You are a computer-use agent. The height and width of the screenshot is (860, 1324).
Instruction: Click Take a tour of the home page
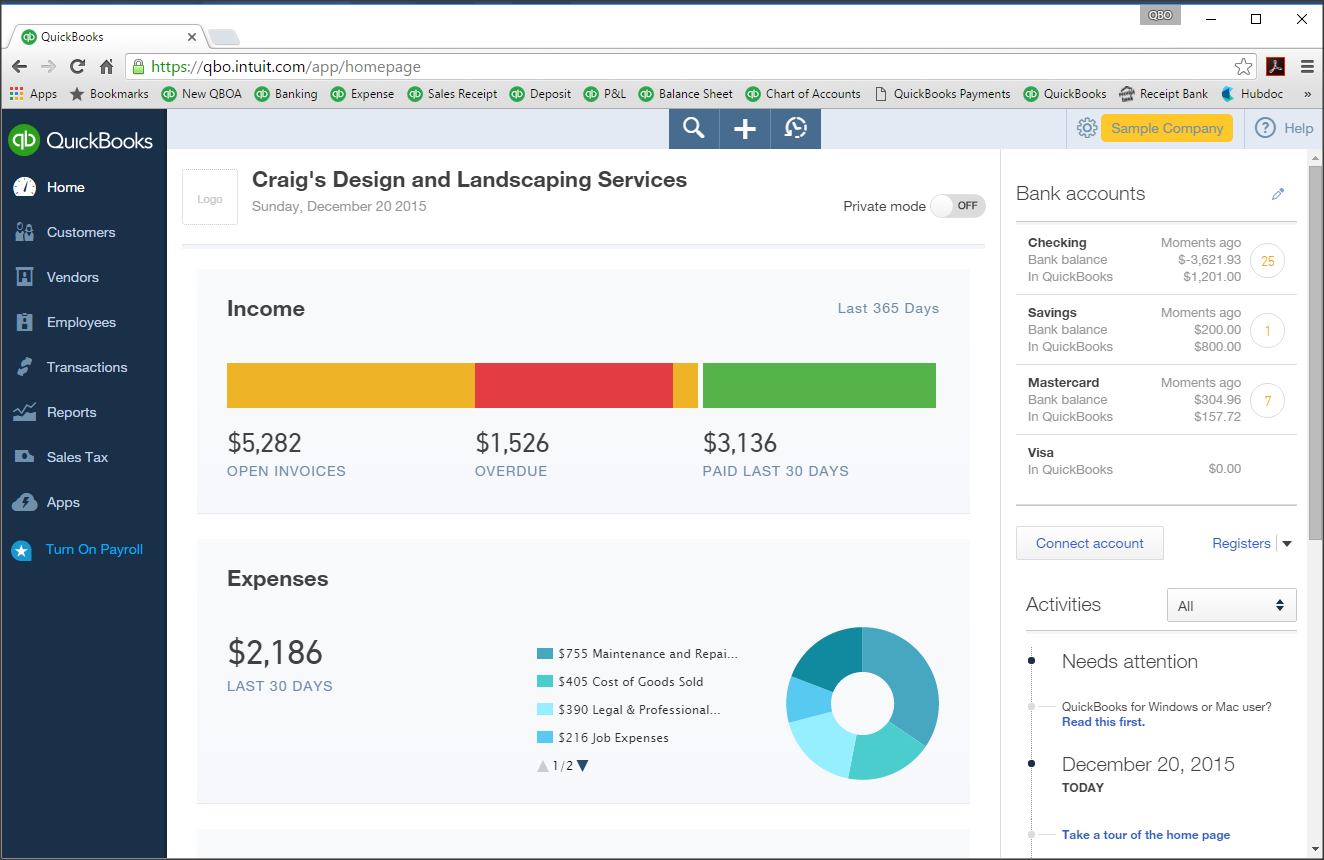pos(1146,835)
